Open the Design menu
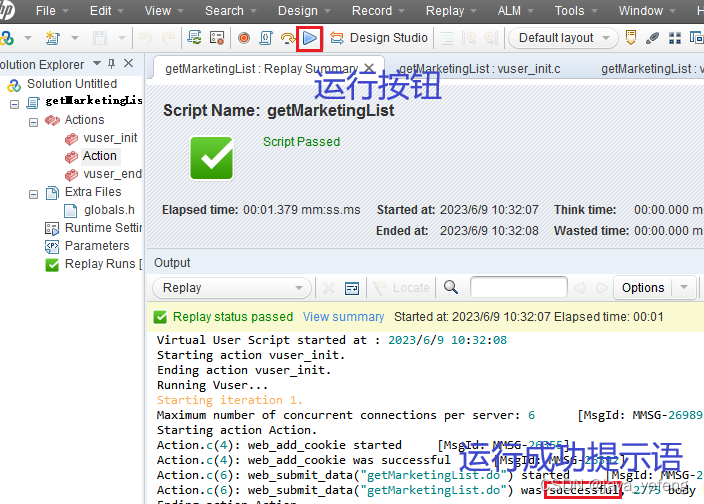The height and width of the screenshot is (504, 704). click(304, 11)
